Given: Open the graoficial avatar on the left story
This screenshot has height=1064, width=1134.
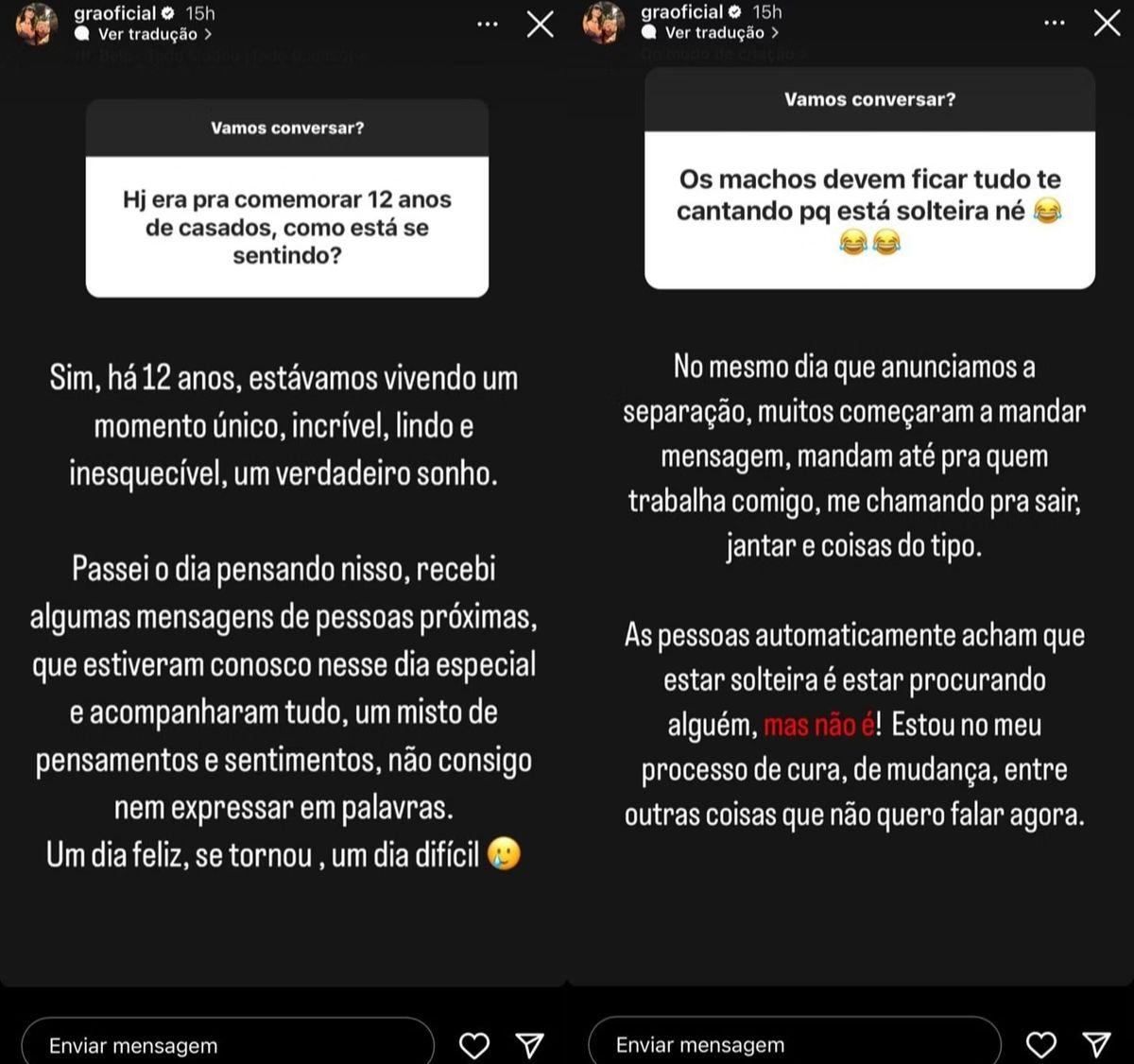Looking at the screenshot, I should pos(38,24).
